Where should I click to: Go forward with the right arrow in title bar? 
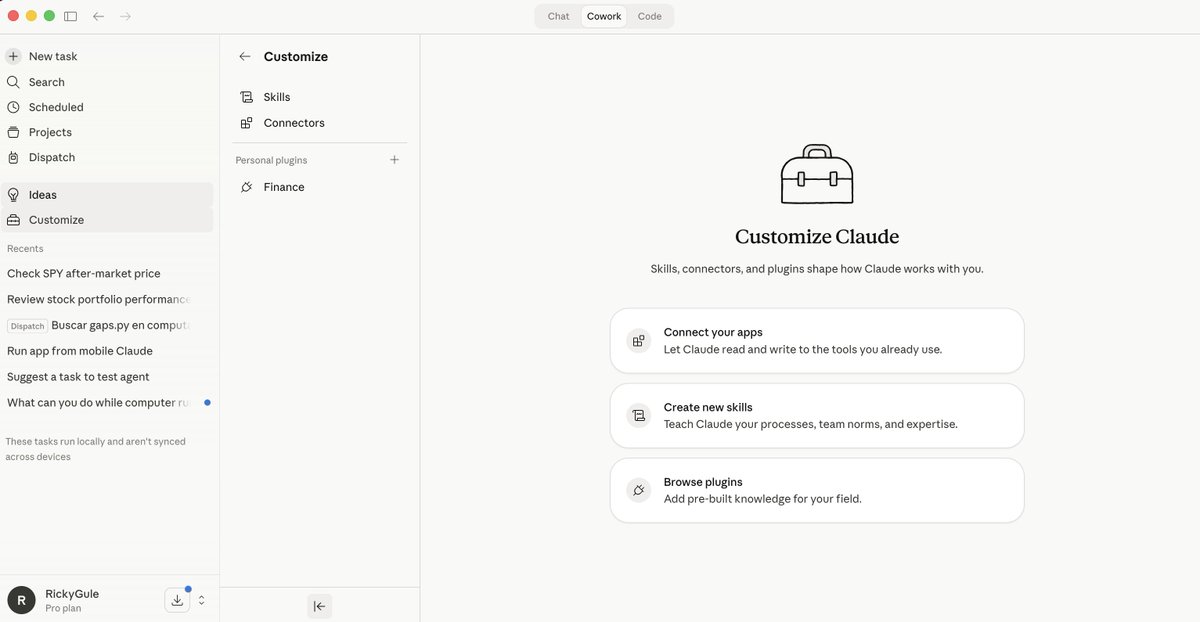coord(125,16)
